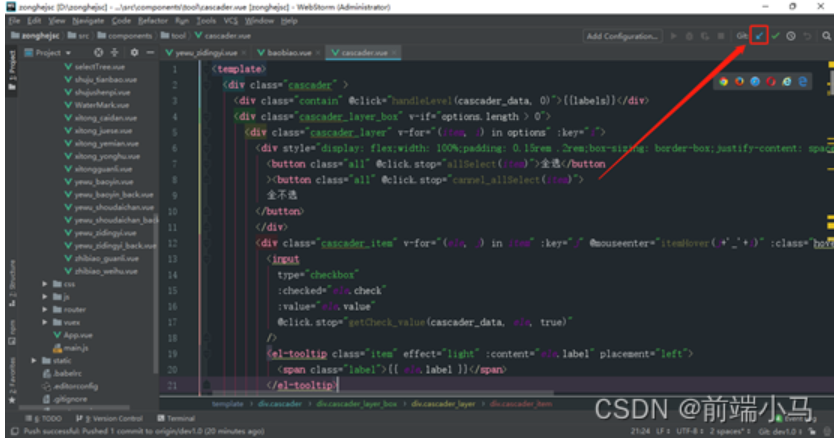This screenshot has width=834, height=438.
Task: Open Git history clock icon
Action: click(791, 36)
